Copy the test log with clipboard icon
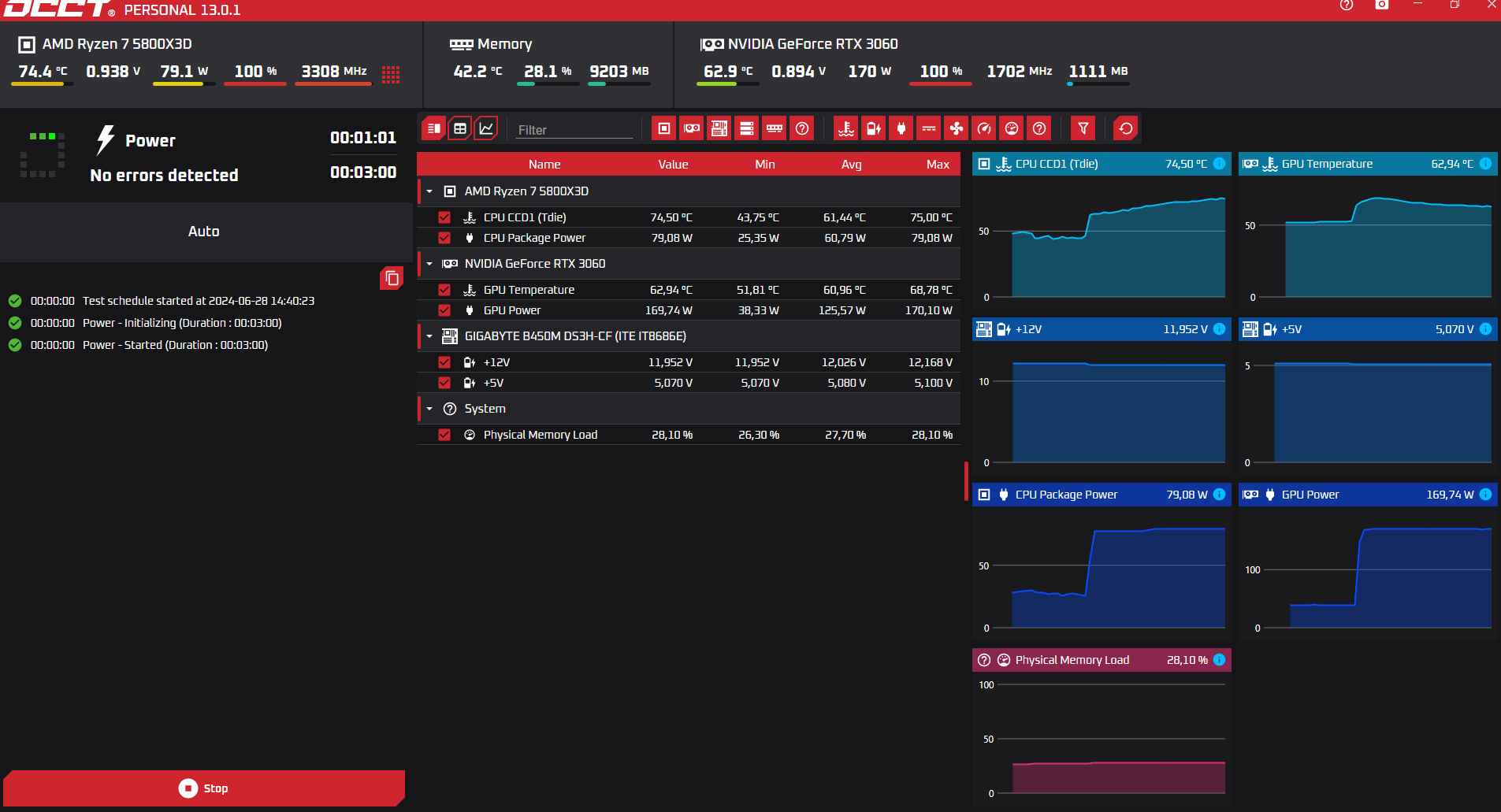The width and height of the screenshot is (1501, 812). tap(392, 278)
